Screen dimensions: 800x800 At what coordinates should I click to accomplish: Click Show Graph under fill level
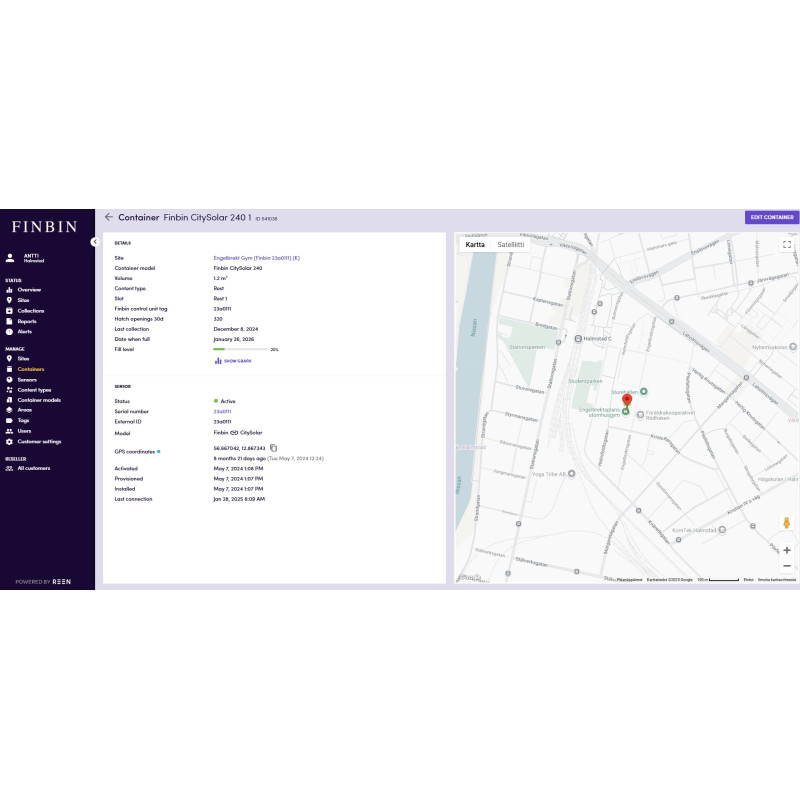click(x=233, y=361)
